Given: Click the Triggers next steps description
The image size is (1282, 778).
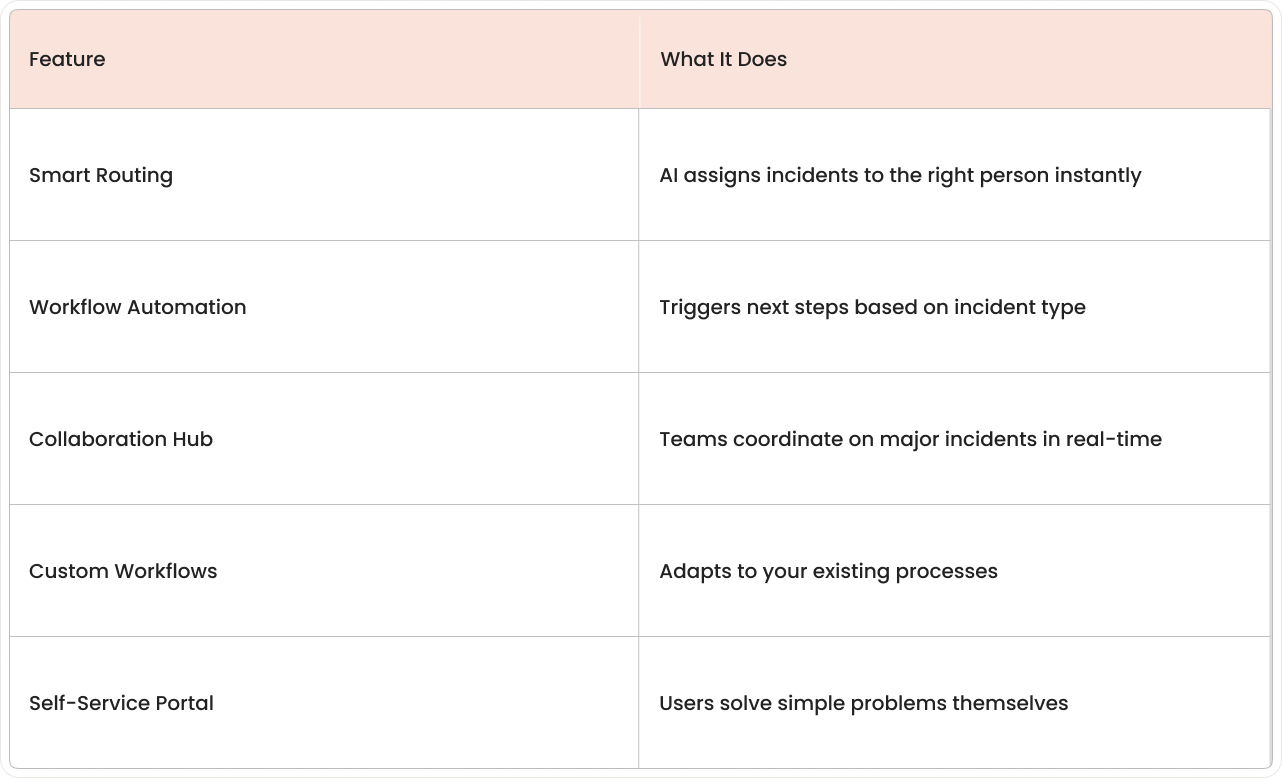Looking at the screenshot, I should [872, 307].
